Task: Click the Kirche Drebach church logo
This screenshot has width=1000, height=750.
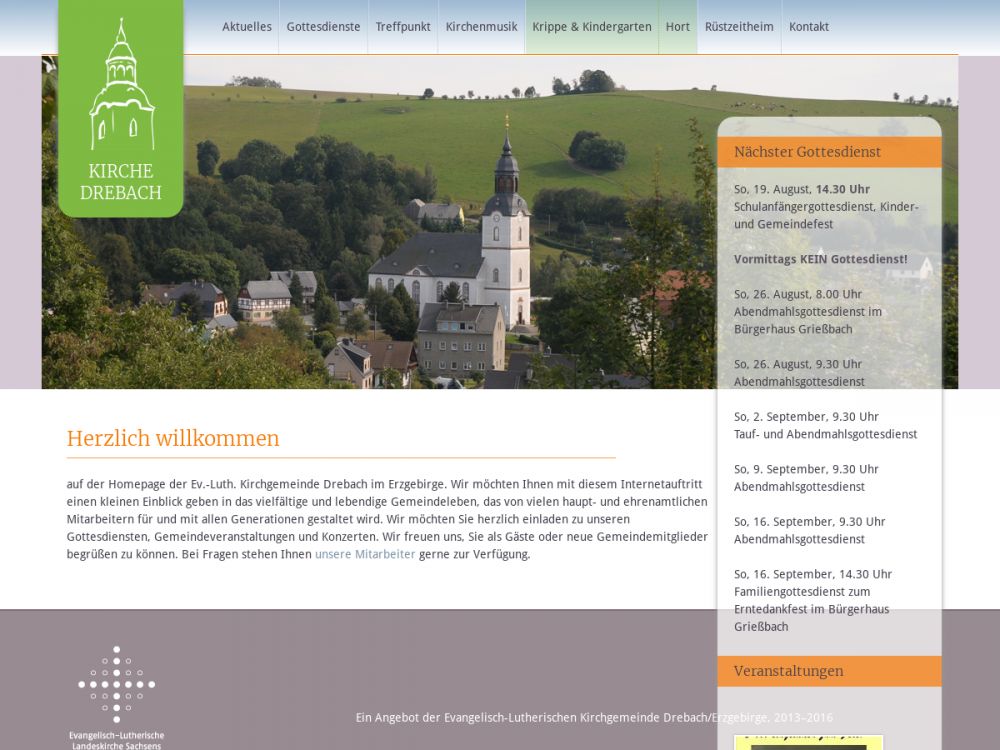Action: point(121,108)
